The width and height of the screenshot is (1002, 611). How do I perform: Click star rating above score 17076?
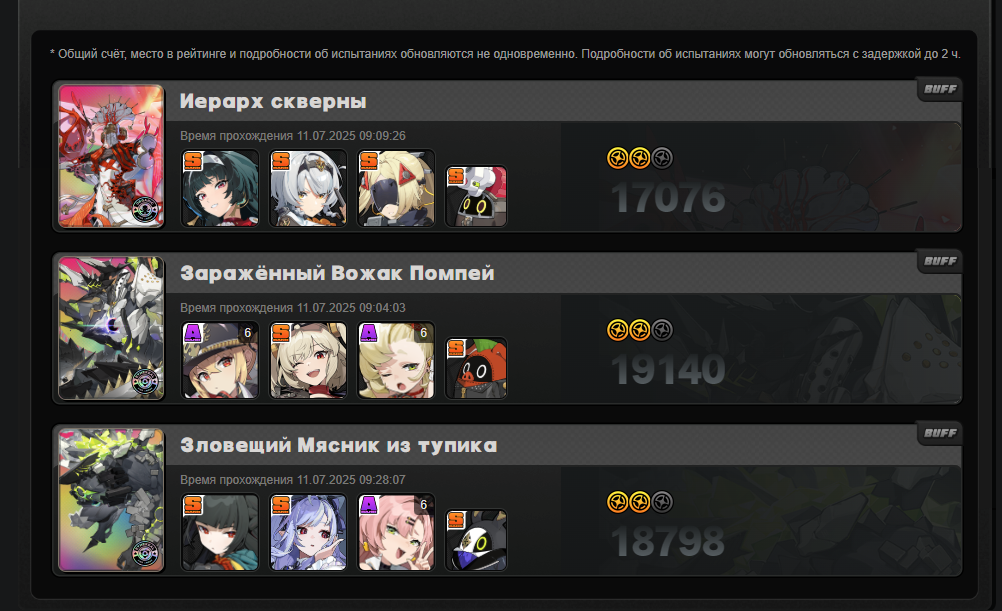click(640, 158)
